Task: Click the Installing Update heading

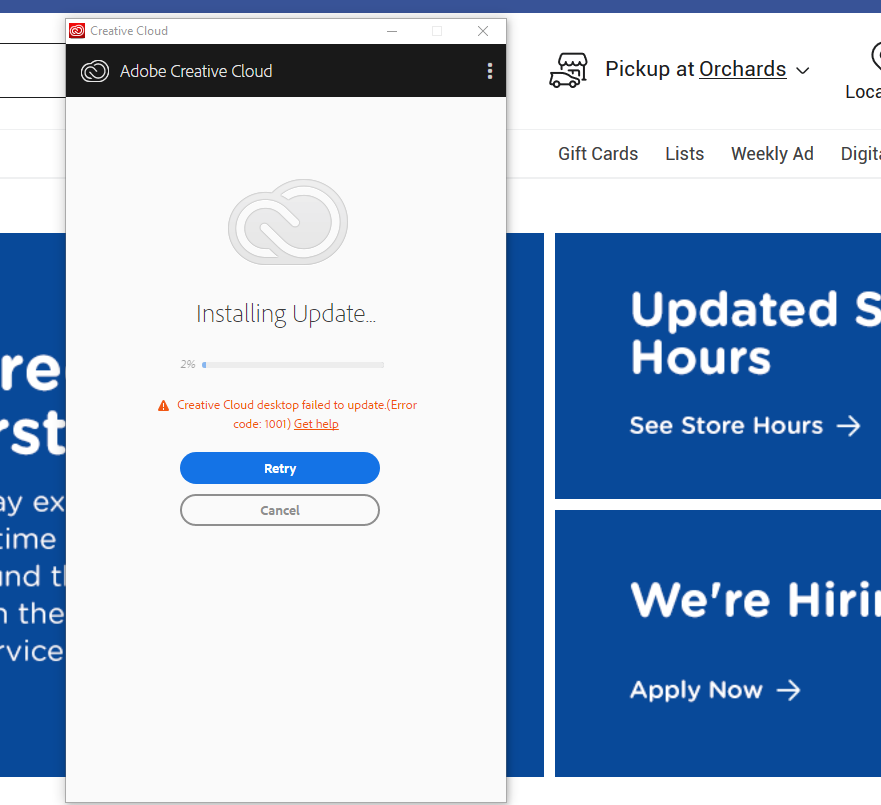Action: coord(286,314)
